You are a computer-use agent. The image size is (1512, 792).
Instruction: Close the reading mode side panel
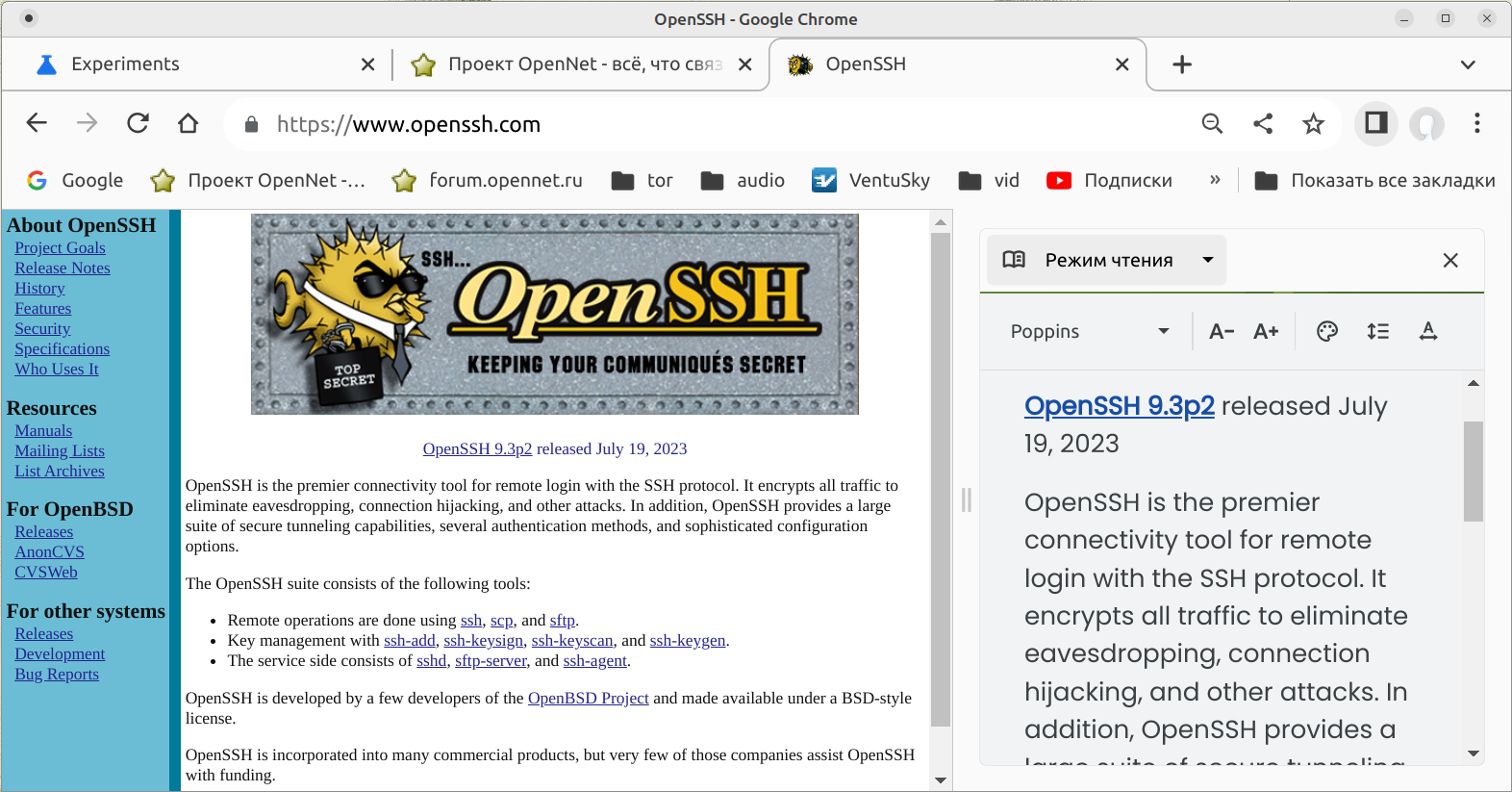(x=1450, y=260)
